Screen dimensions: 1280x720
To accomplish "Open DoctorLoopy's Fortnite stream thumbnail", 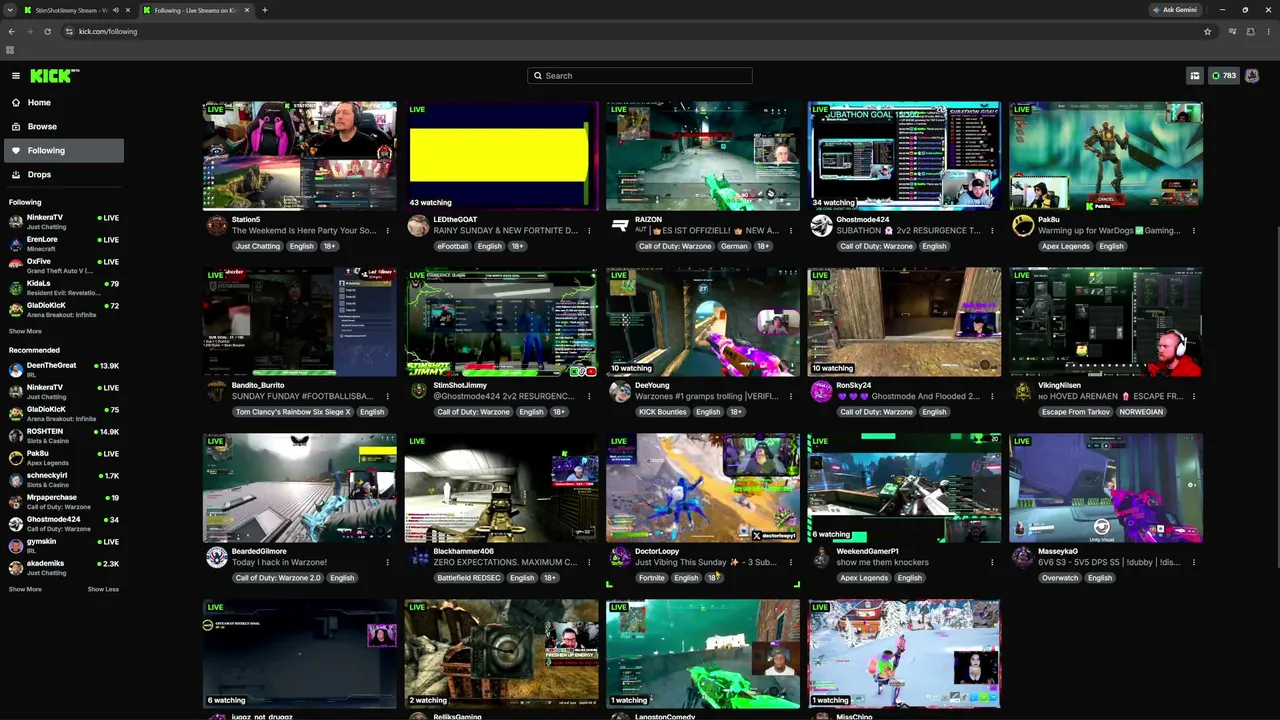I will click(703, 487).
